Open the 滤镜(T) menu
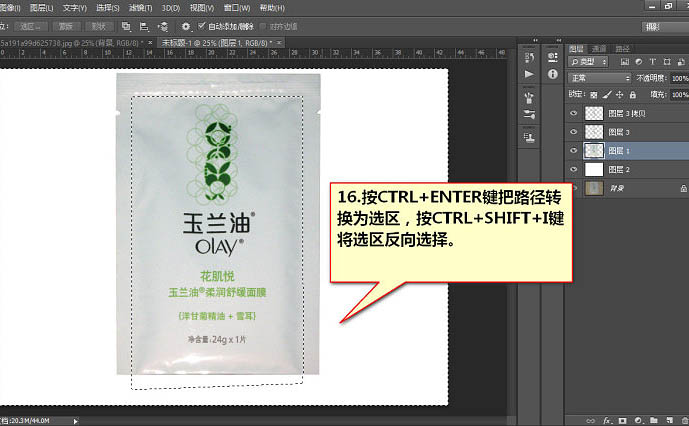 point(141,8)
